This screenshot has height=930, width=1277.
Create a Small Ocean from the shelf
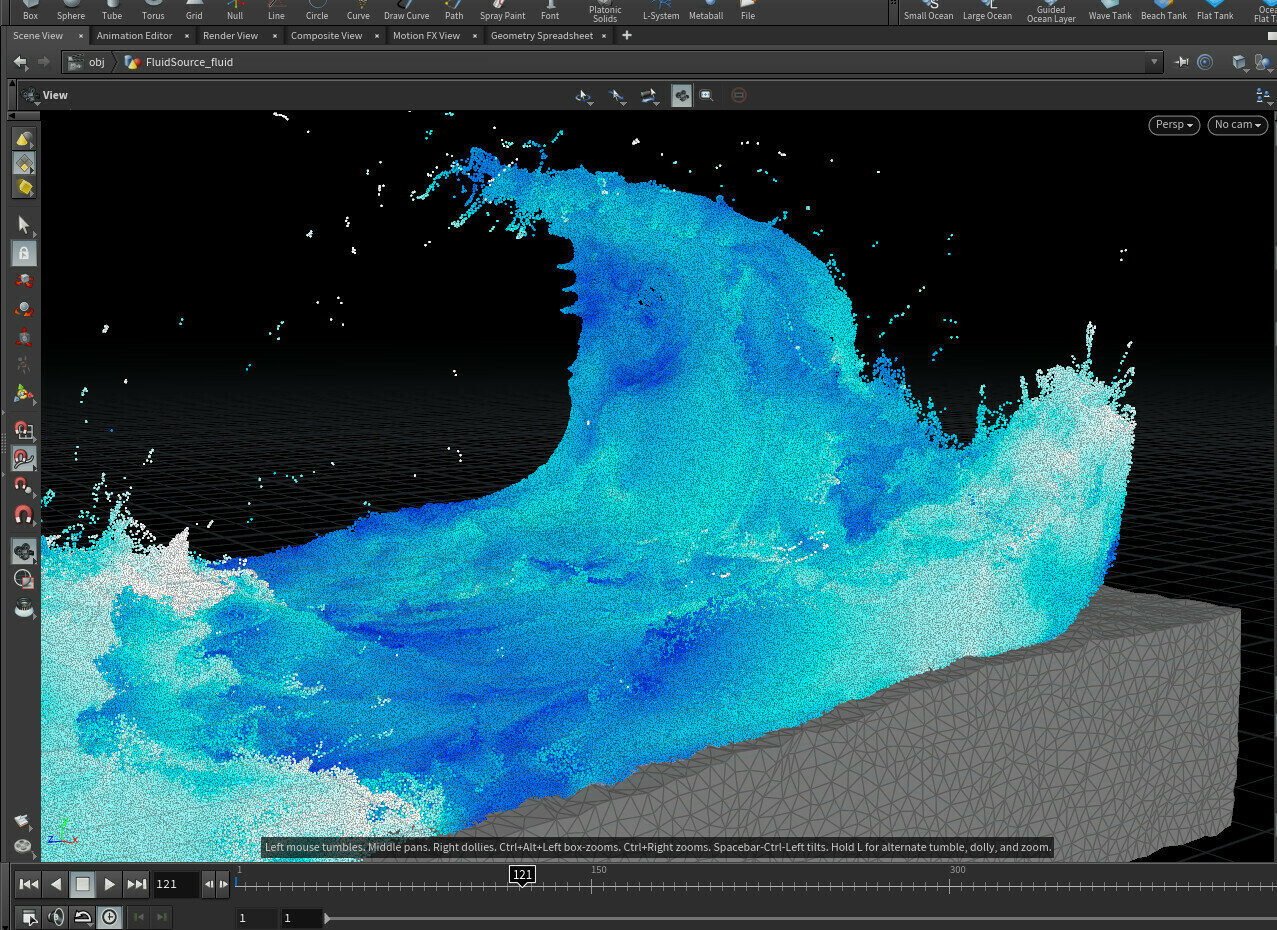coord(929,11)
